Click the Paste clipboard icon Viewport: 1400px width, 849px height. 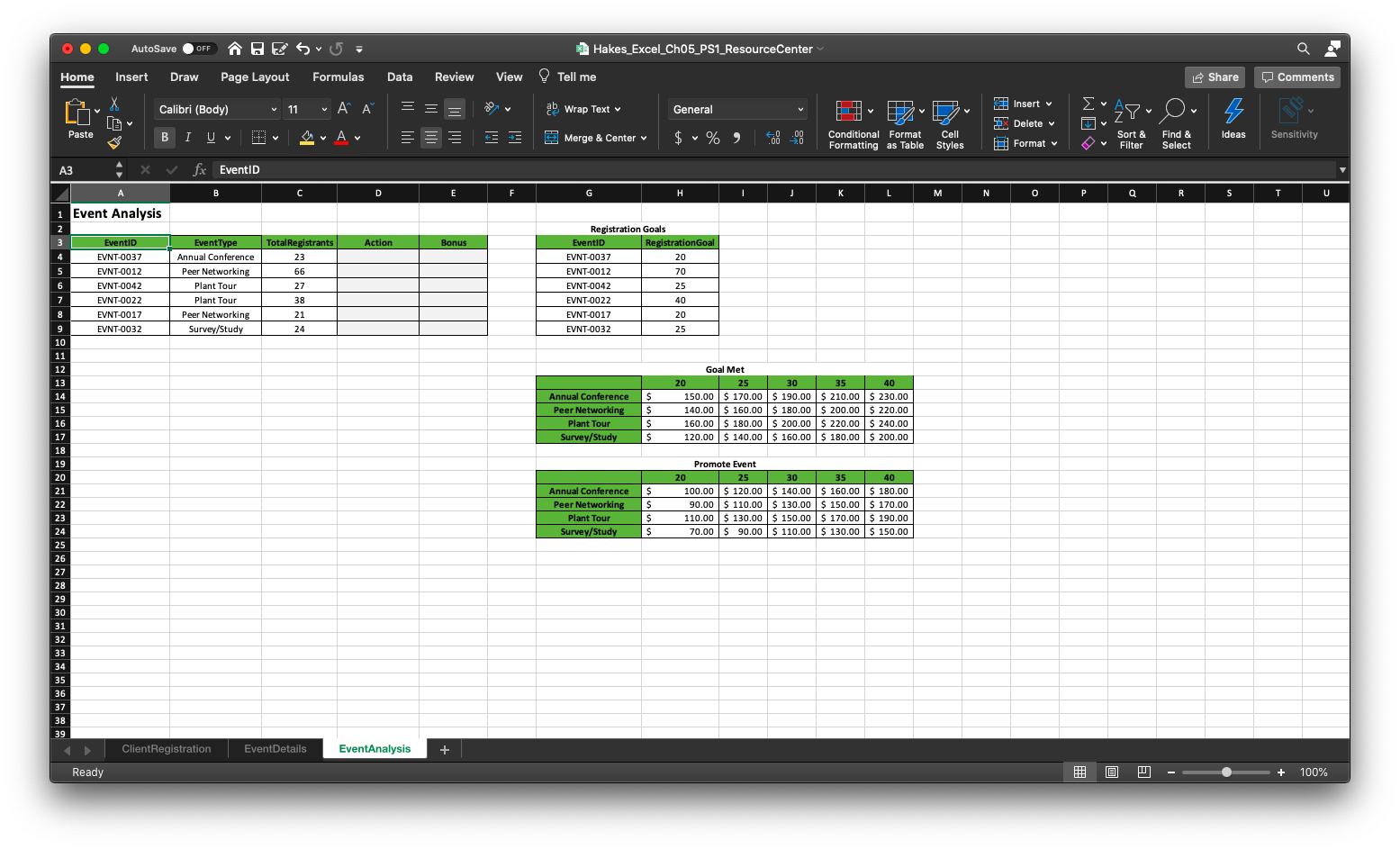point(79,113)
